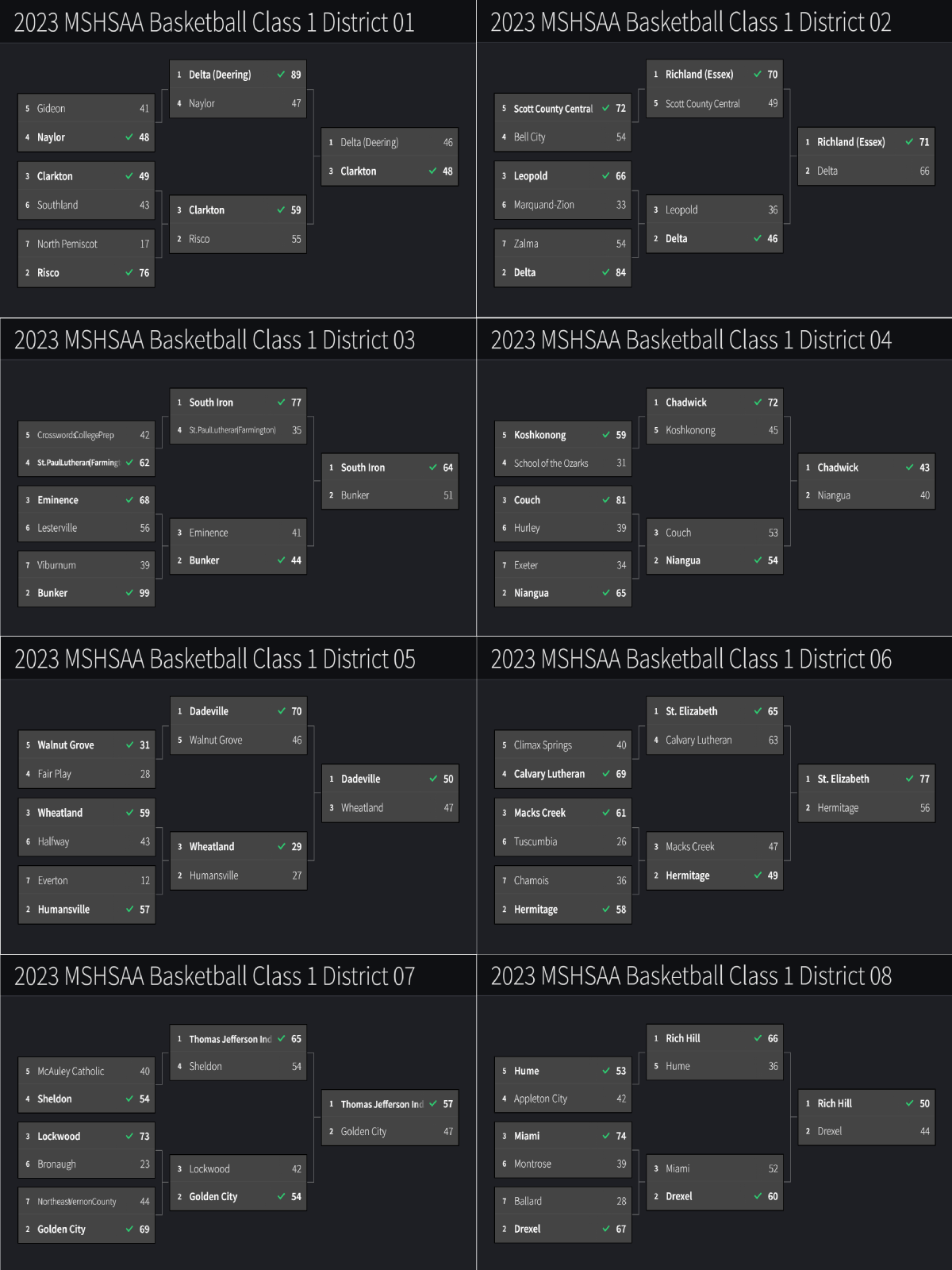This screenshot has width=952, height=1270.
Task: Click the winner checkmark beside Richland (Essex) 71
Action: click(x=909, y=142)
